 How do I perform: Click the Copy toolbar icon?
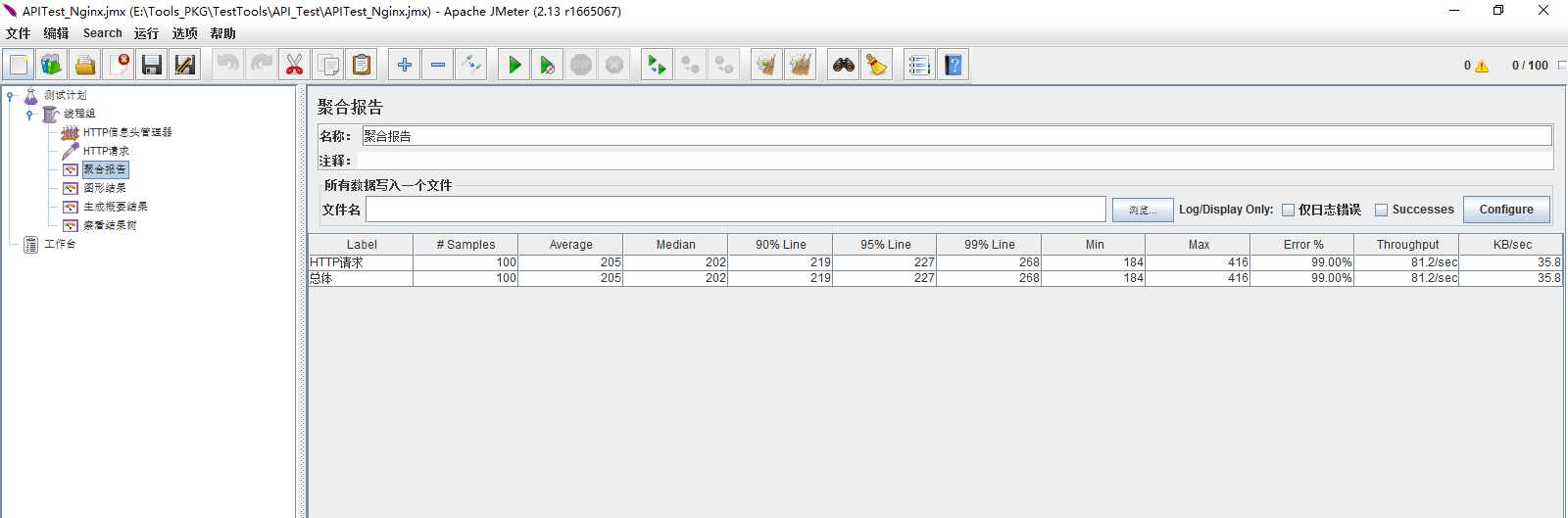click(328, 65)
